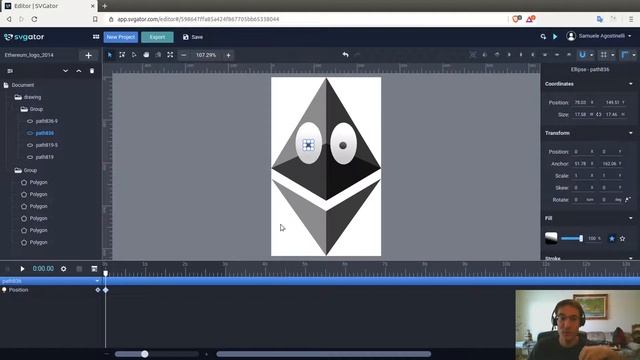Add a Position keyframe with diamond button

pyautogui.click(x=98, y=290)
